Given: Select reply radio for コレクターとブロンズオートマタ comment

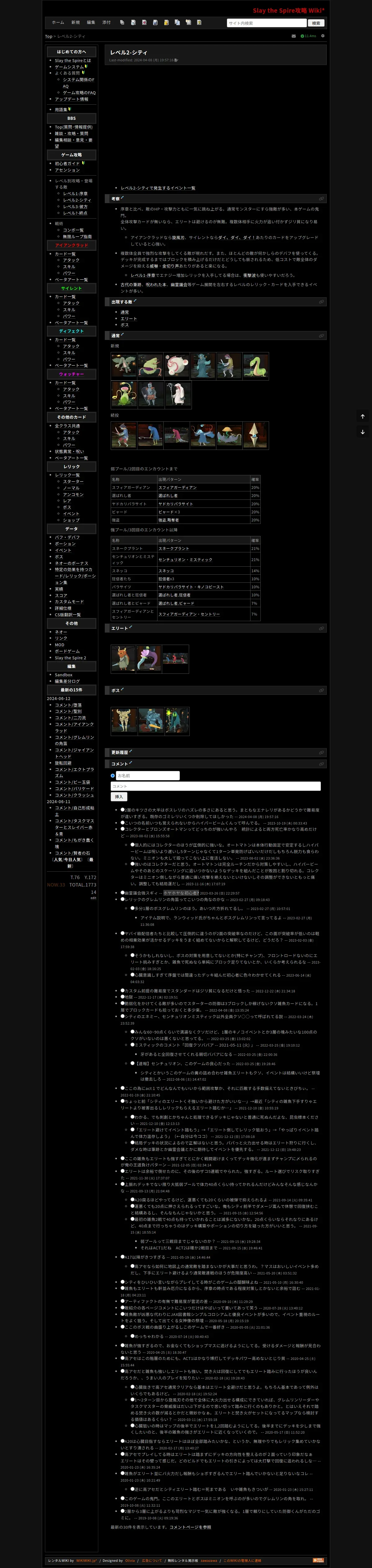Looking at the screenshot, I should point(122,829).
